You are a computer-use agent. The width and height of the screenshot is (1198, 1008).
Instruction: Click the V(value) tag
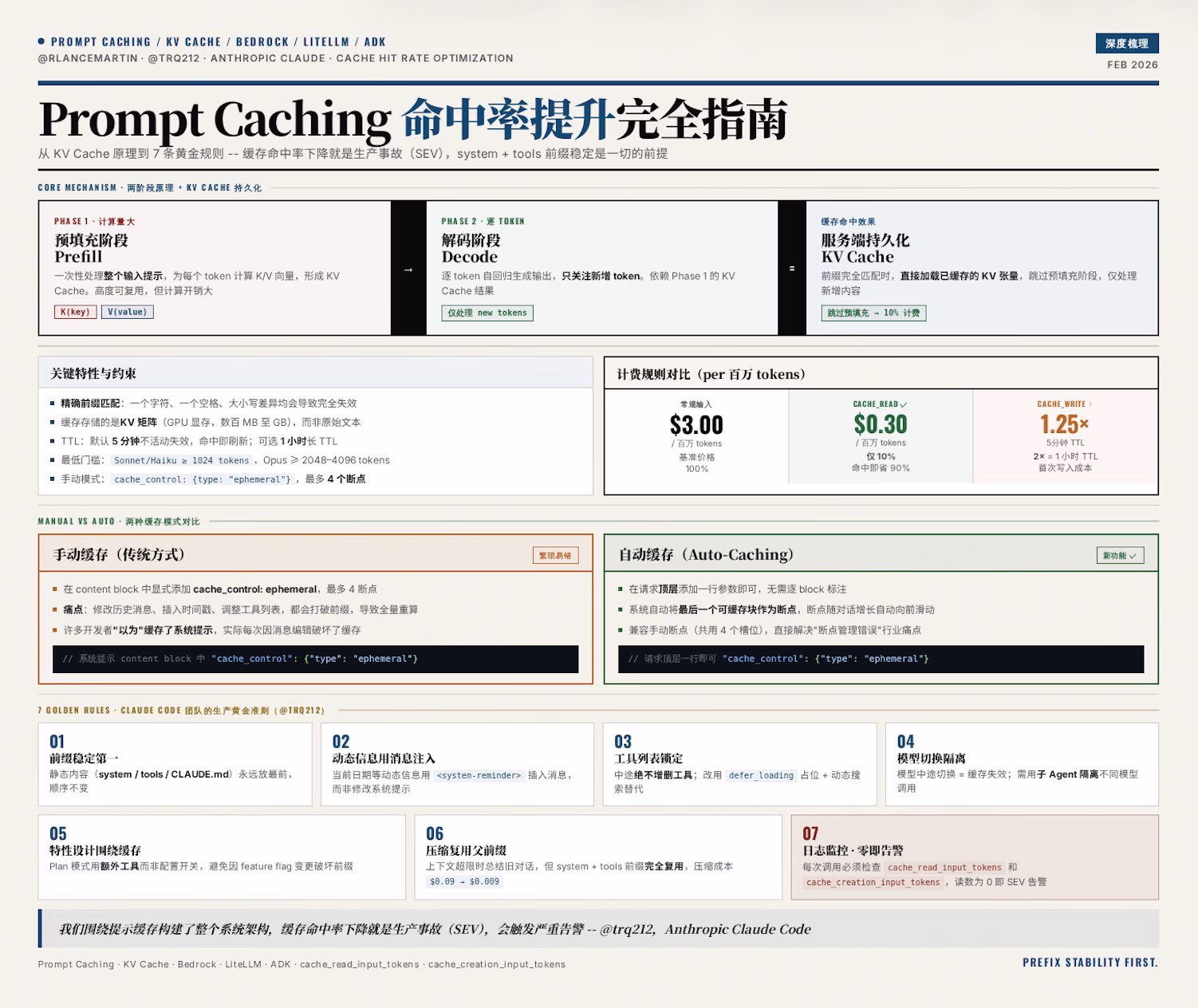[x=128, y=312]
